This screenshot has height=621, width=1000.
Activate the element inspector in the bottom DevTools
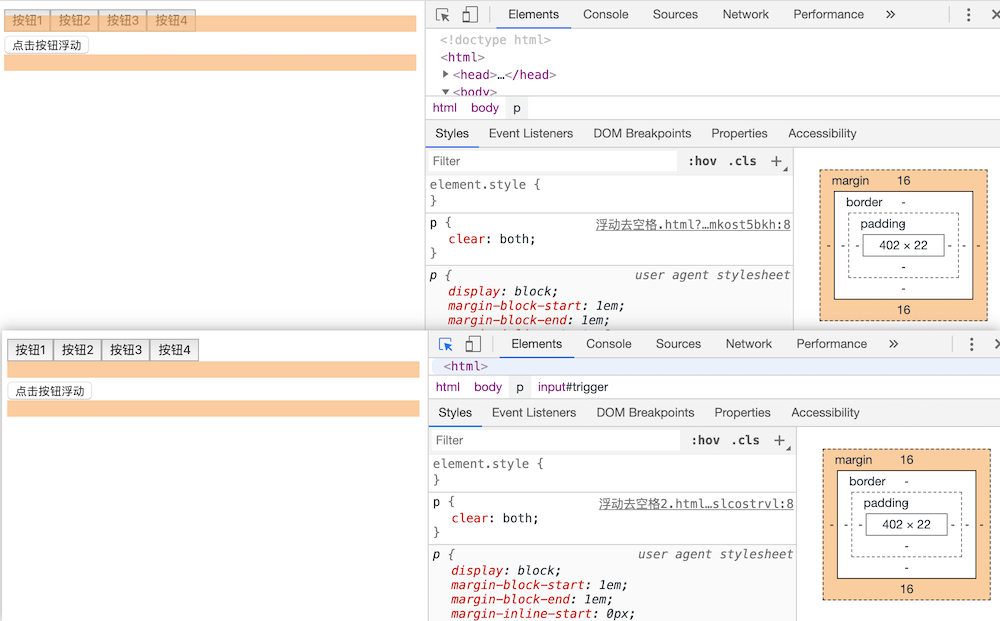tap(446, 344)
